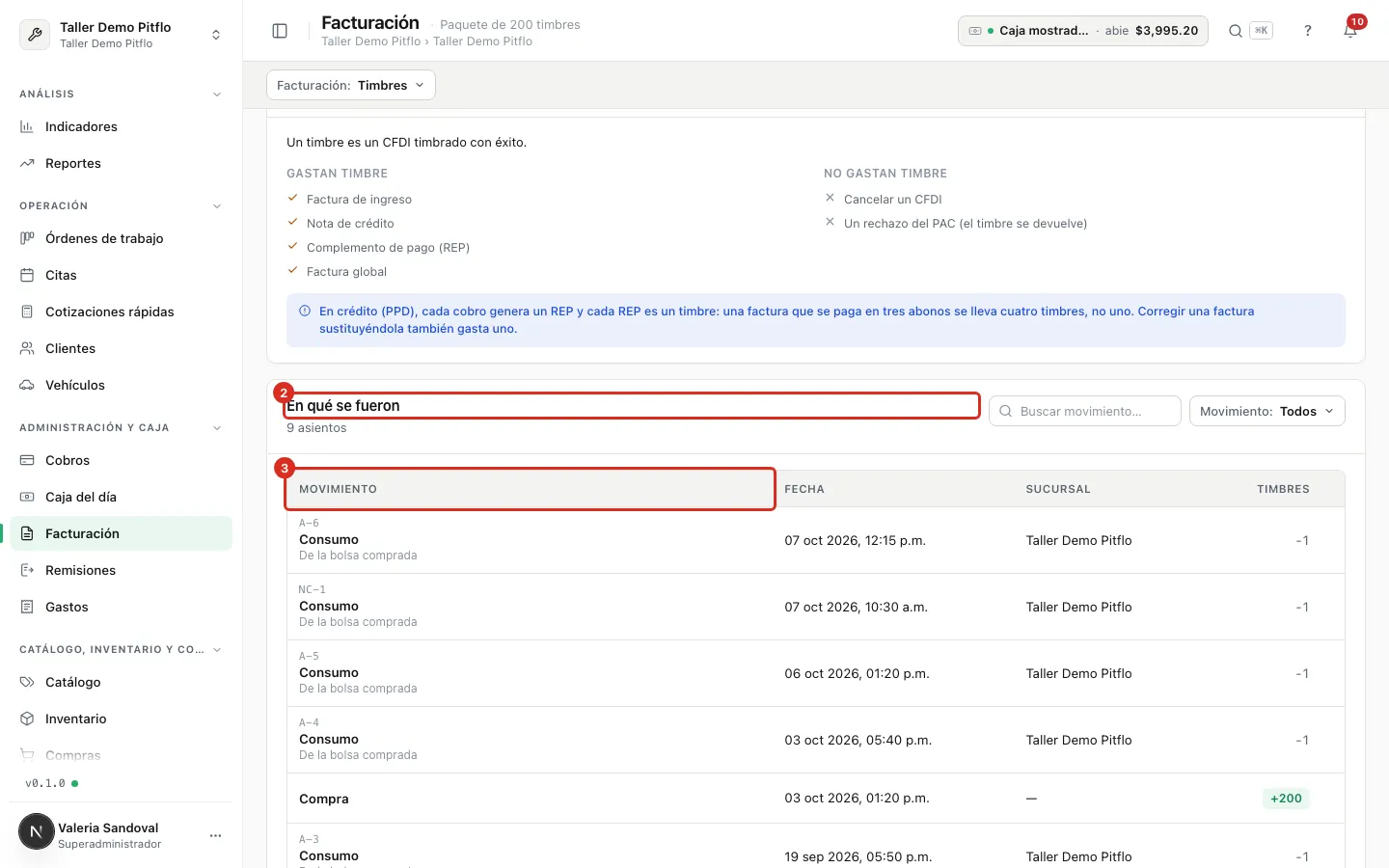Click the wrench logo of Taller Demo Pitflo
Viewport: 1389px width, 868px height.
pyautogui.click(x=35, y=35)
